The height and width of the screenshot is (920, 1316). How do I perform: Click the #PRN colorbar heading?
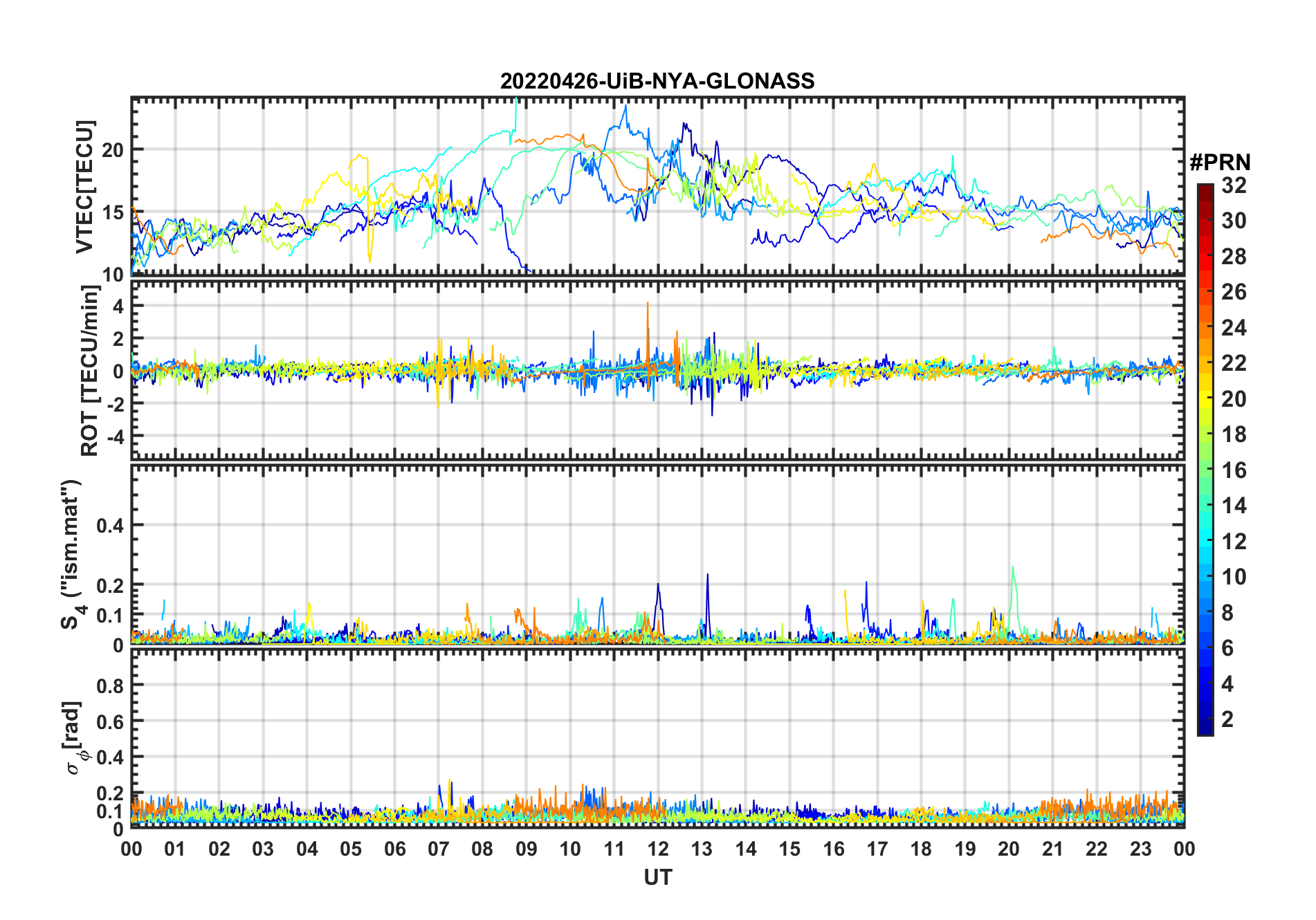pyautogui.click(x=1220, y=163)
